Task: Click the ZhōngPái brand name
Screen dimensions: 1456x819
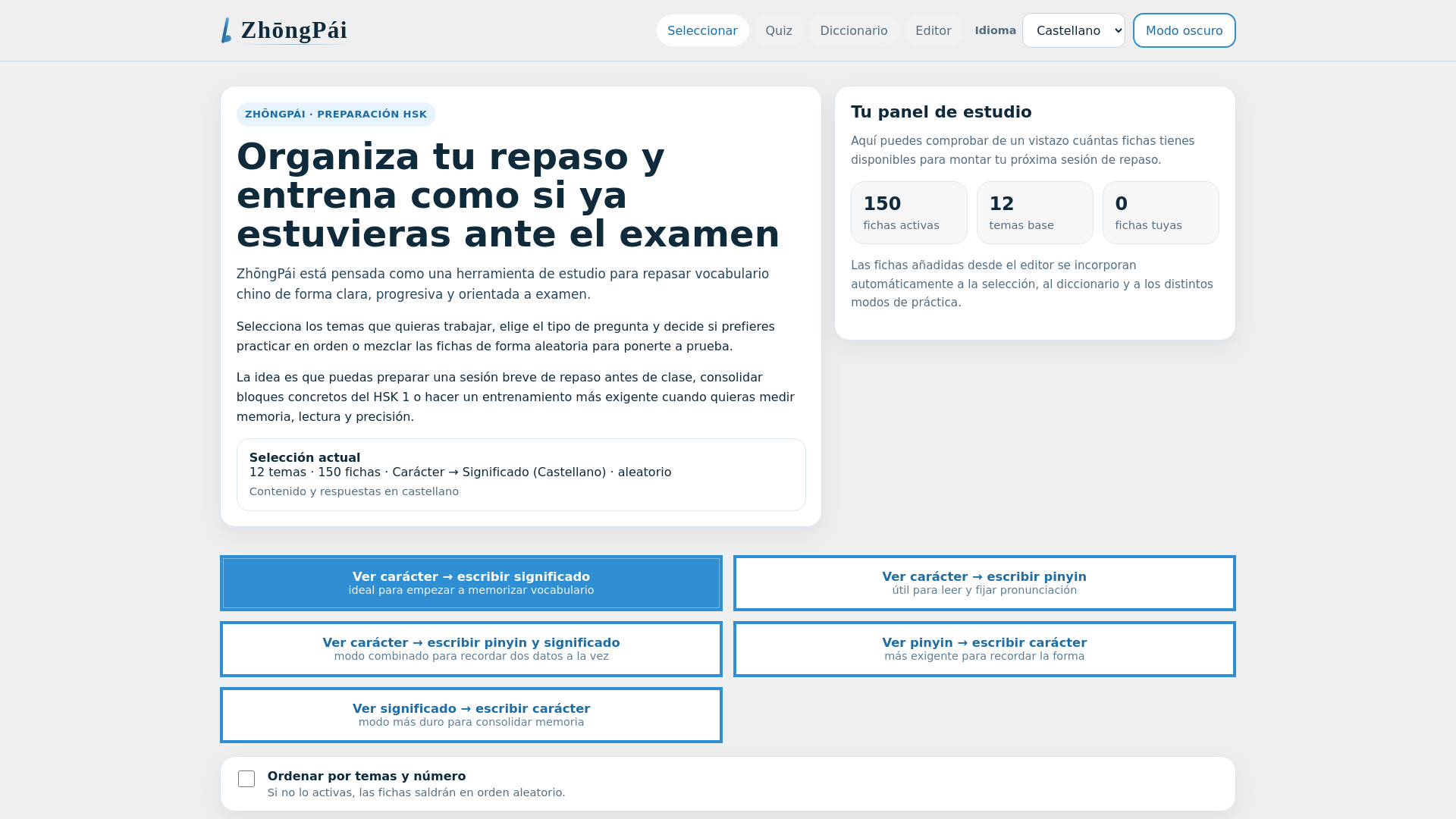Action: [x=294, y=30]
